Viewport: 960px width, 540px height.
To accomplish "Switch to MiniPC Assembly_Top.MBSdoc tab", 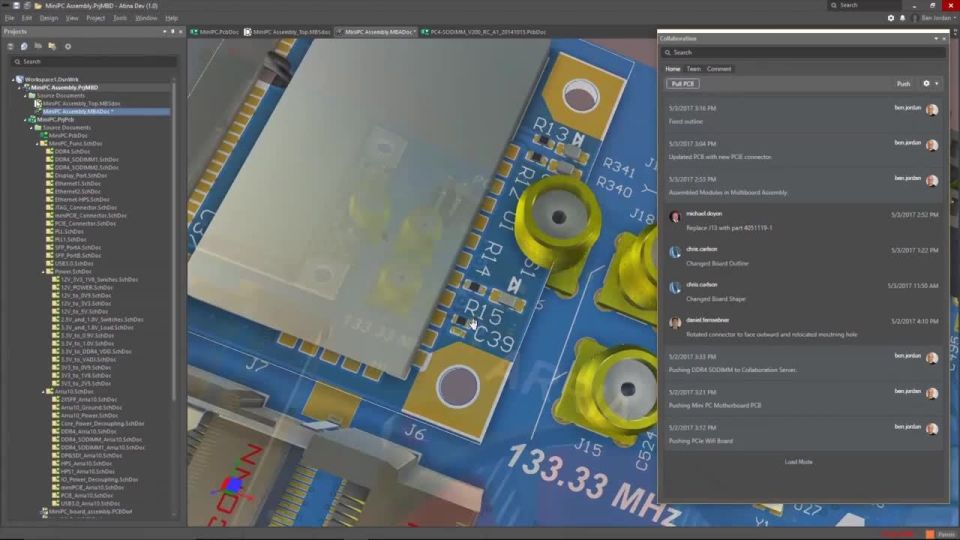I will tap(287, 32).
